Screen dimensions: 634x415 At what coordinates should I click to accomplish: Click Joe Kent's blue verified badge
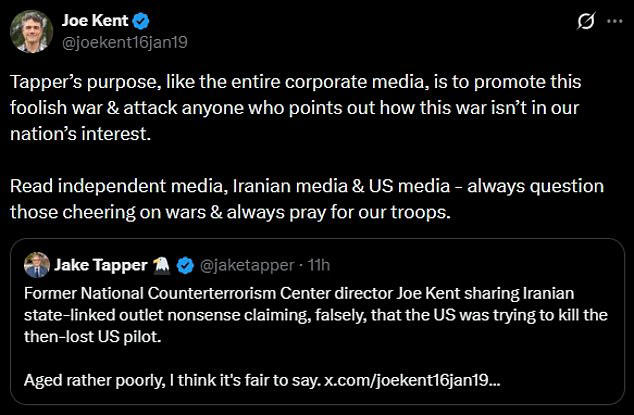[144, 20]
